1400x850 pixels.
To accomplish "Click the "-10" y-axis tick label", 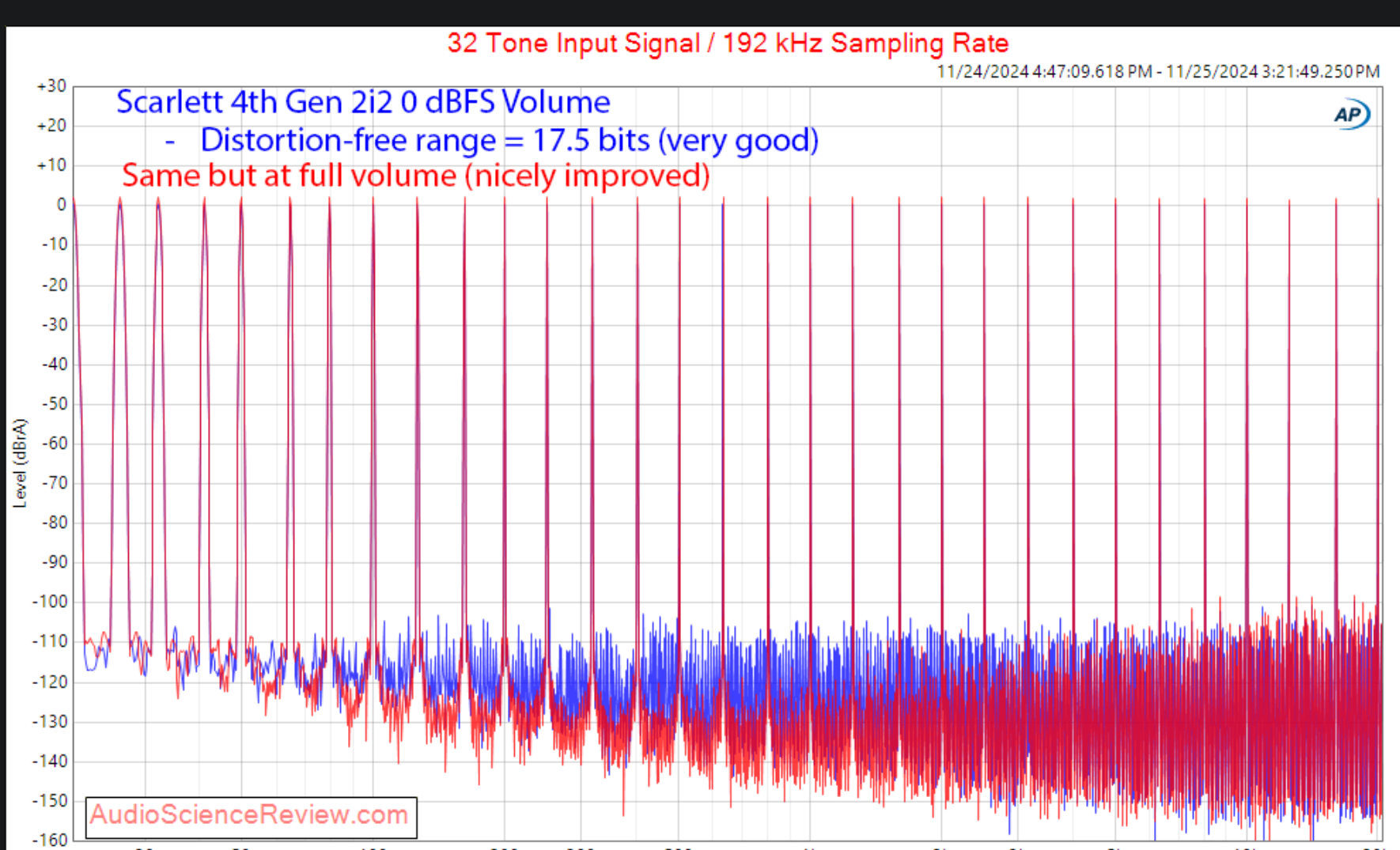I will 55,244.
